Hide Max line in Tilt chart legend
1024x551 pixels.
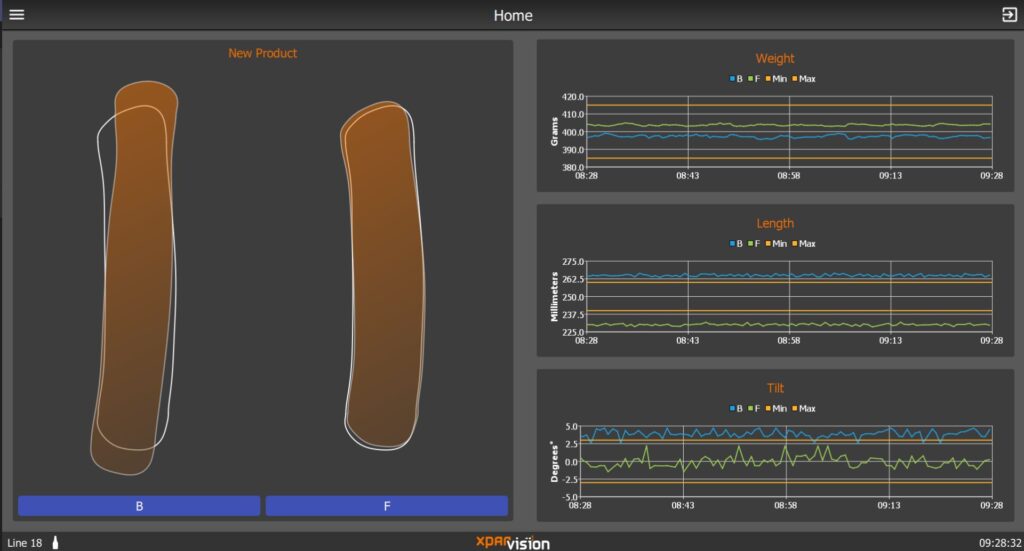pos(804,408)
